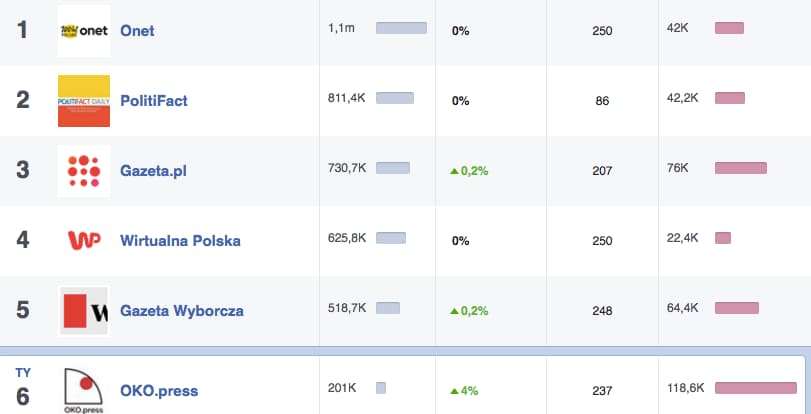Click Gazeta.pl 76K engagement bar
The width and height of the screenshot is (811, 414).
741,168
